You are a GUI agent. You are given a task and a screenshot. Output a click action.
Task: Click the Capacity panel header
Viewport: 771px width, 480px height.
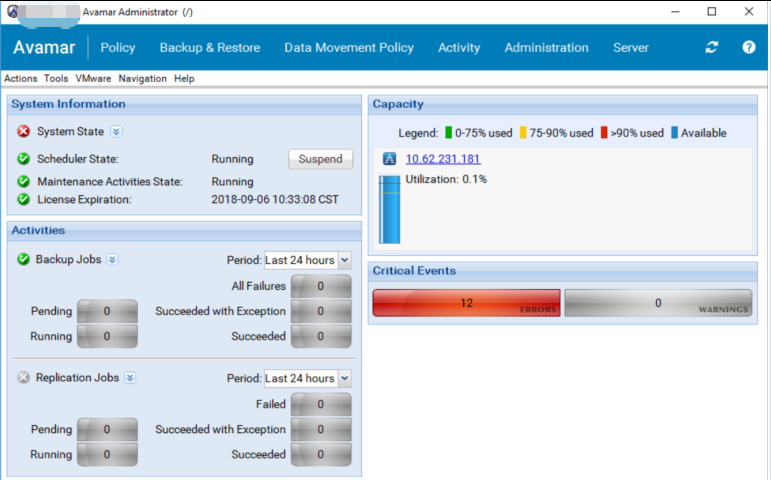pyautogui.click(x=563, y=104)
